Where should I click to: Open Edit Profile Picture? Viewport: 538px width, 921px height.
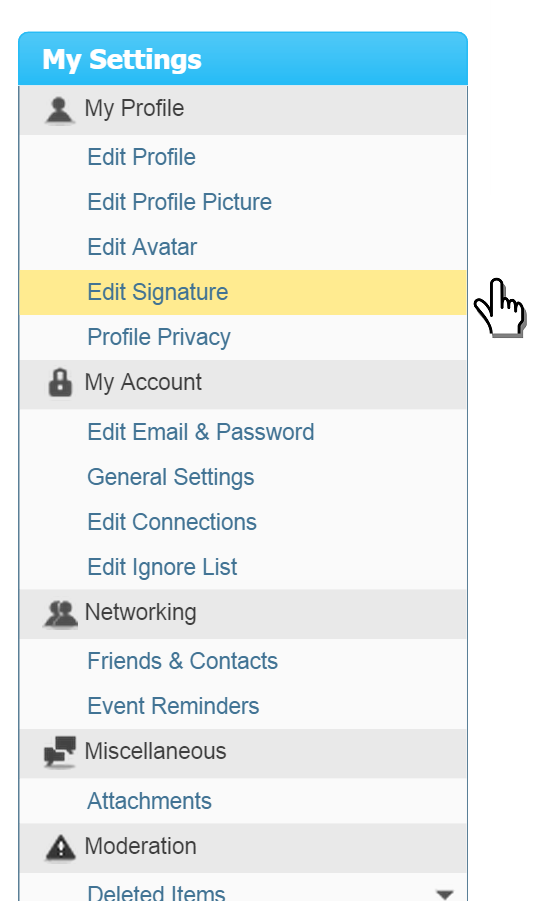pos(180,202)
